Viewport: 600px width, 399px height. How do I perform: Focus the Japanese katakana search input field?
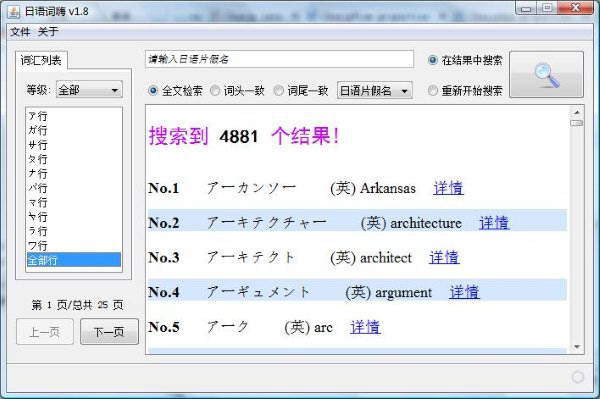279,59
